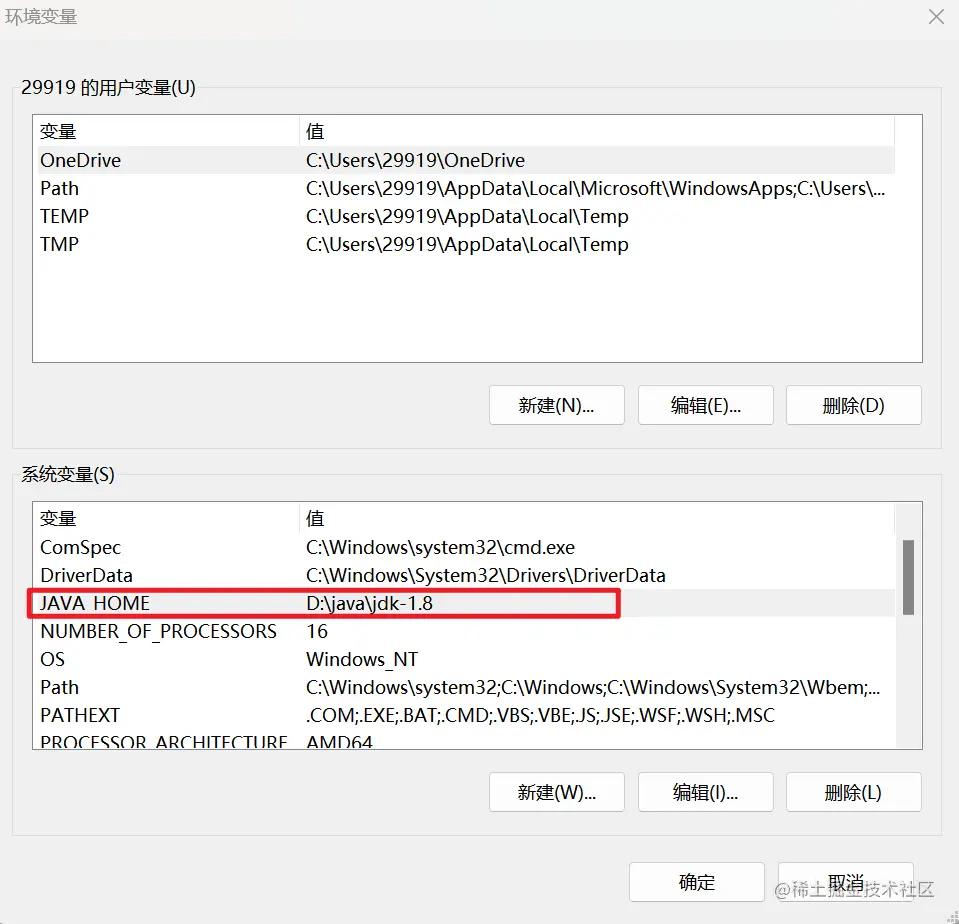Click the 变量 column header in system variables

pos(168,519)
